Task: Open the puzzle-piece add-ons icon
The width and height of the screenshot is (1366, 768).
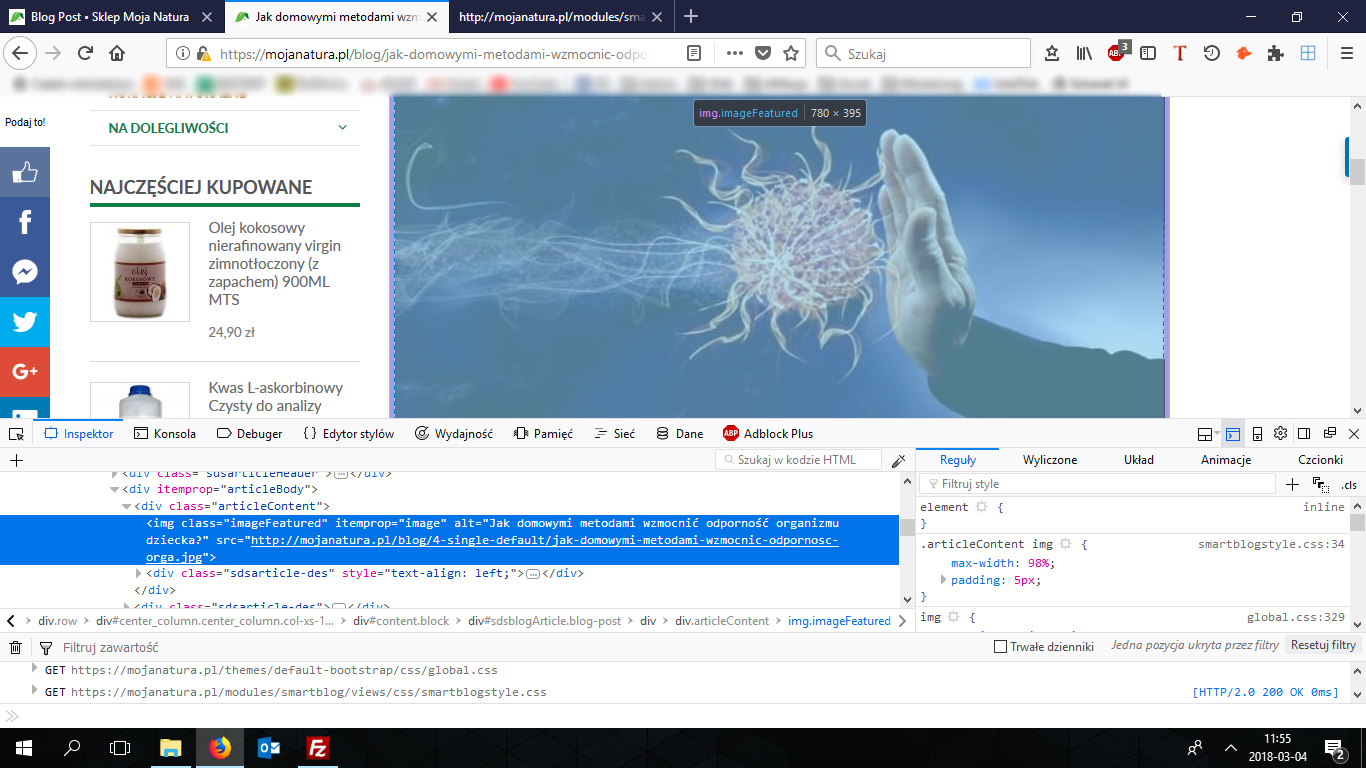Action: 1276,53
